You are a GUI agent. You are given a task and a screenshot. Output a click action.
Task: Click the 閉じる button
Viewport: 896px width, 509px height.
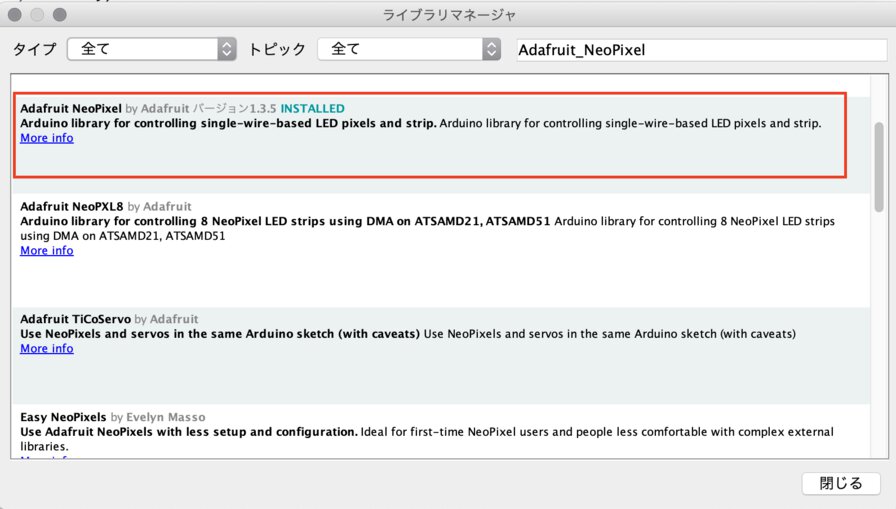click(841, 483)
